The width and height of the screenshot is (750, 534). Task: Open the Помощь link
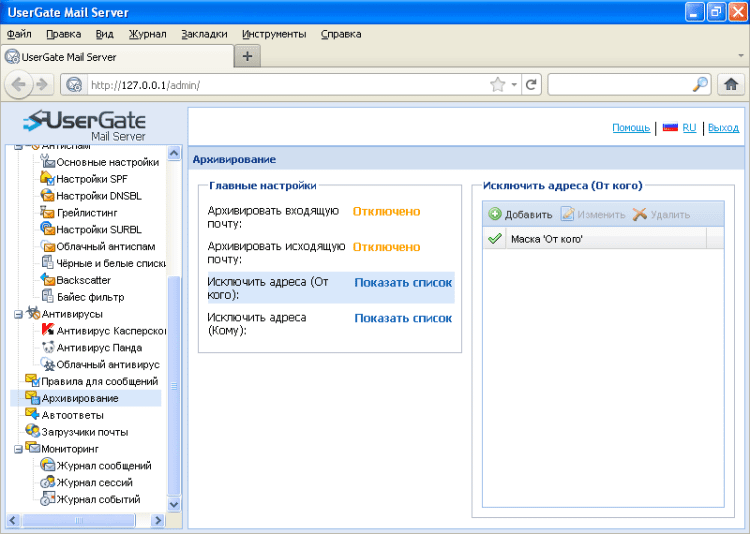[x=631, y=128]
